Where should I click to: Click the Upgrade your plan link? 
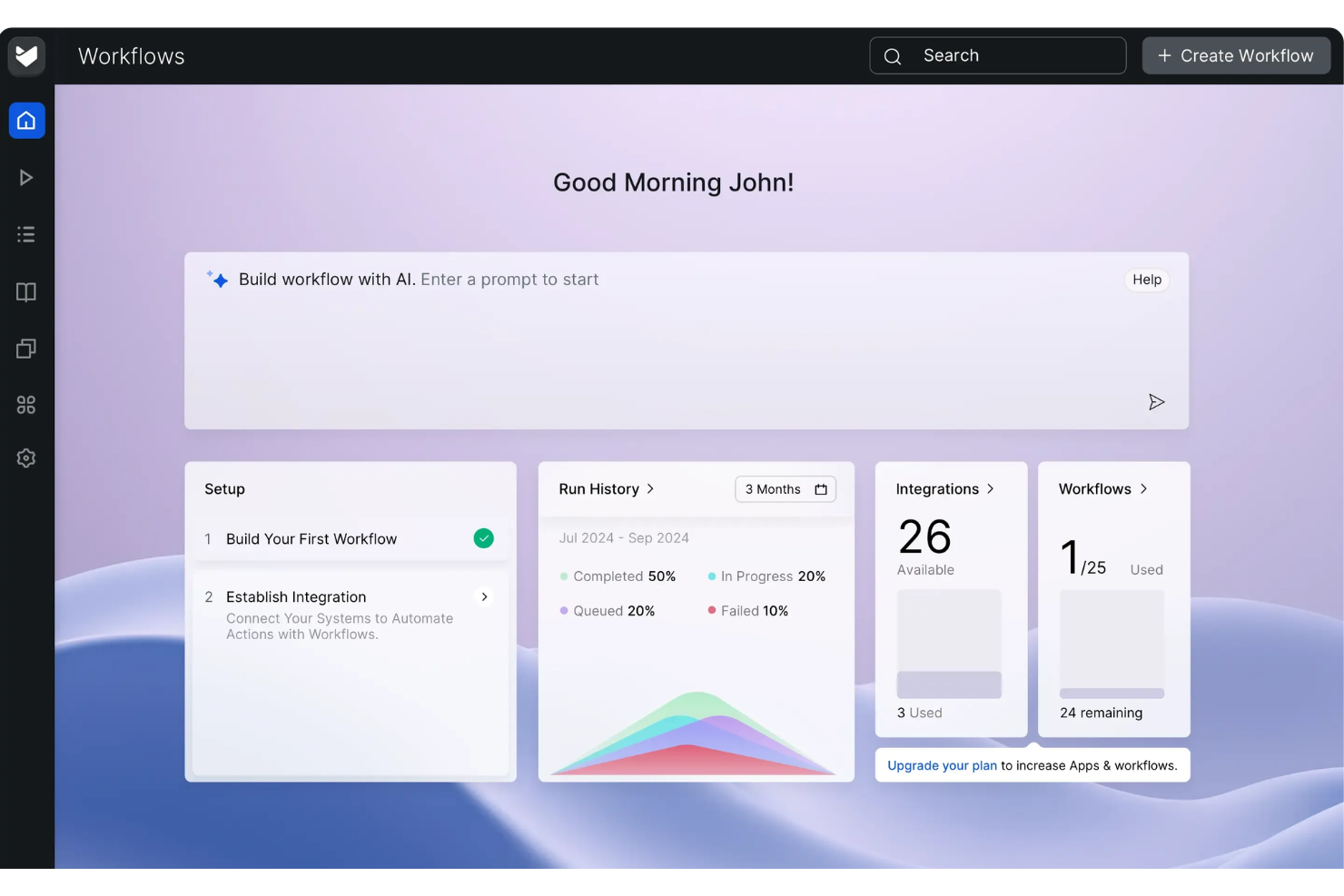pos(941,764)
